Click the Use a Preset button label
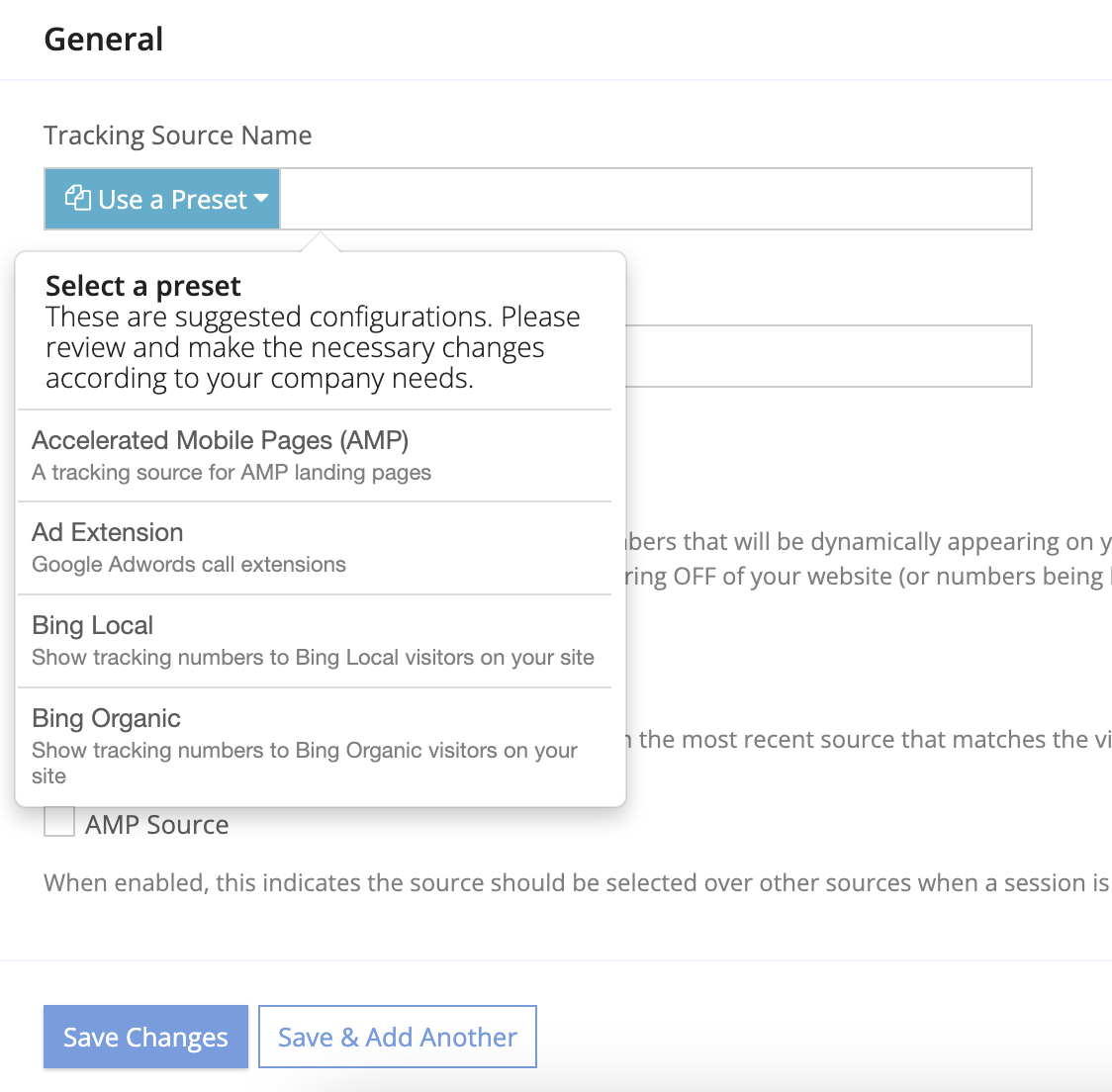The image size is (1112, 1092). (172, 200)
